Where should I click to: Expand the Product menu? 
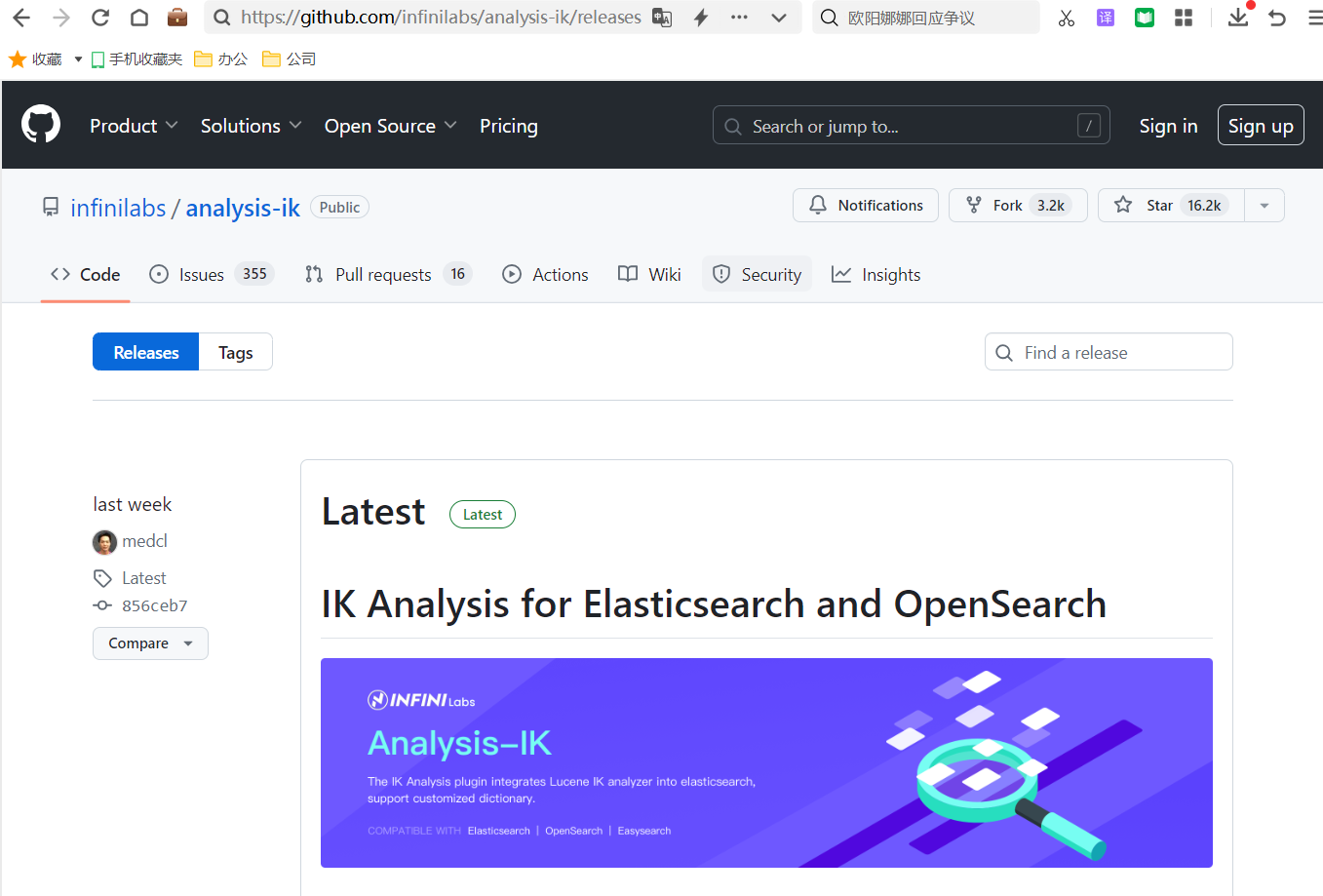(134, 126)
